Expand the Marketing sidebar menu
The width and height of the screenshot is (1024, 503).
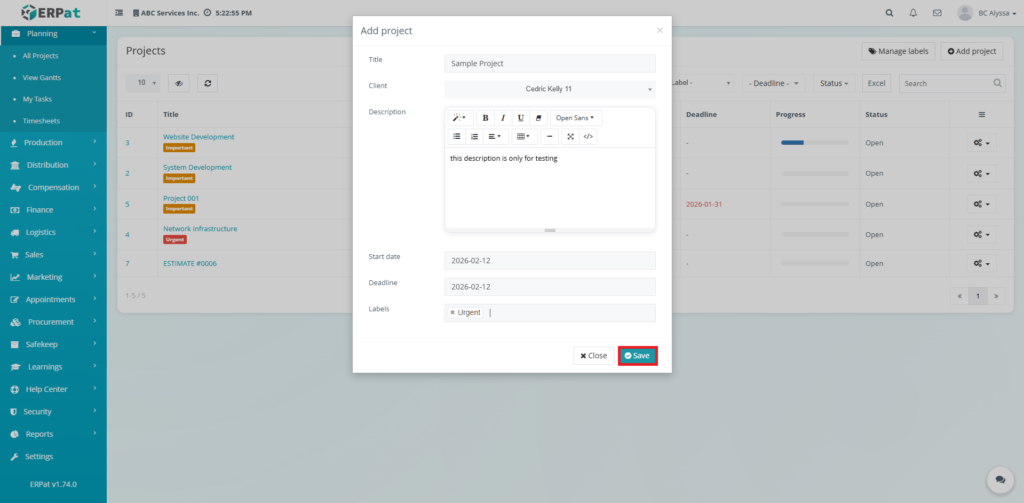(x=53, y=277)
